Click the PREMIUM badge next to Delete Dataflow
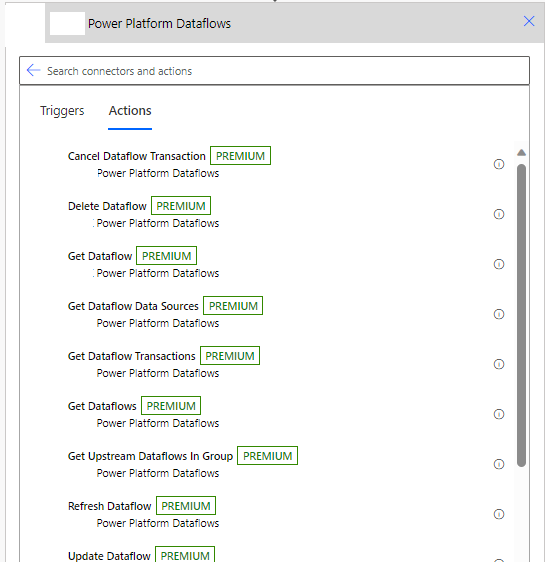This screenshot has height=562, width=545. [x=181, y=206]
